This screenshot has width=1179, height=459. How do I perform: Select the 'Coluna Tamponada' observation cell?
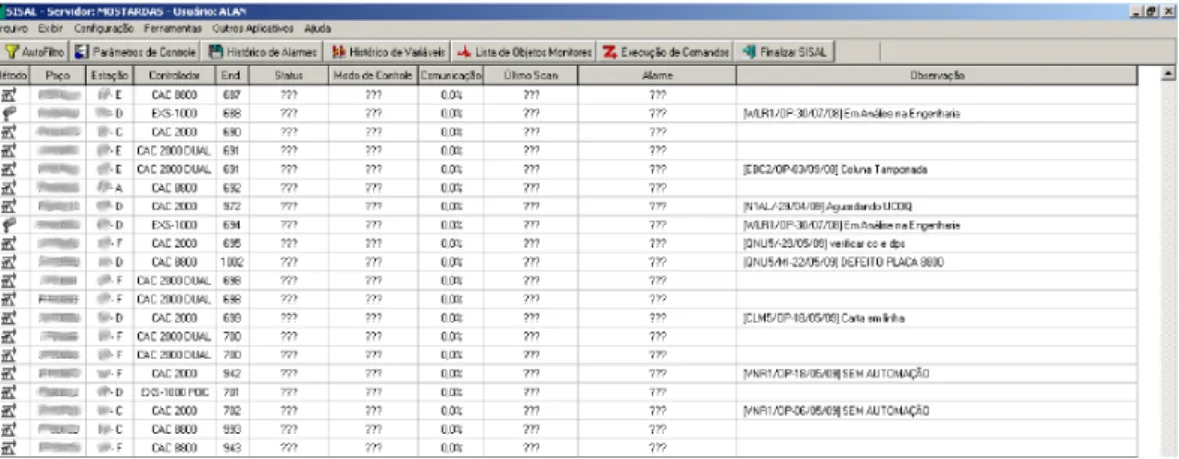pyautogui.click(x=937, y=169)
